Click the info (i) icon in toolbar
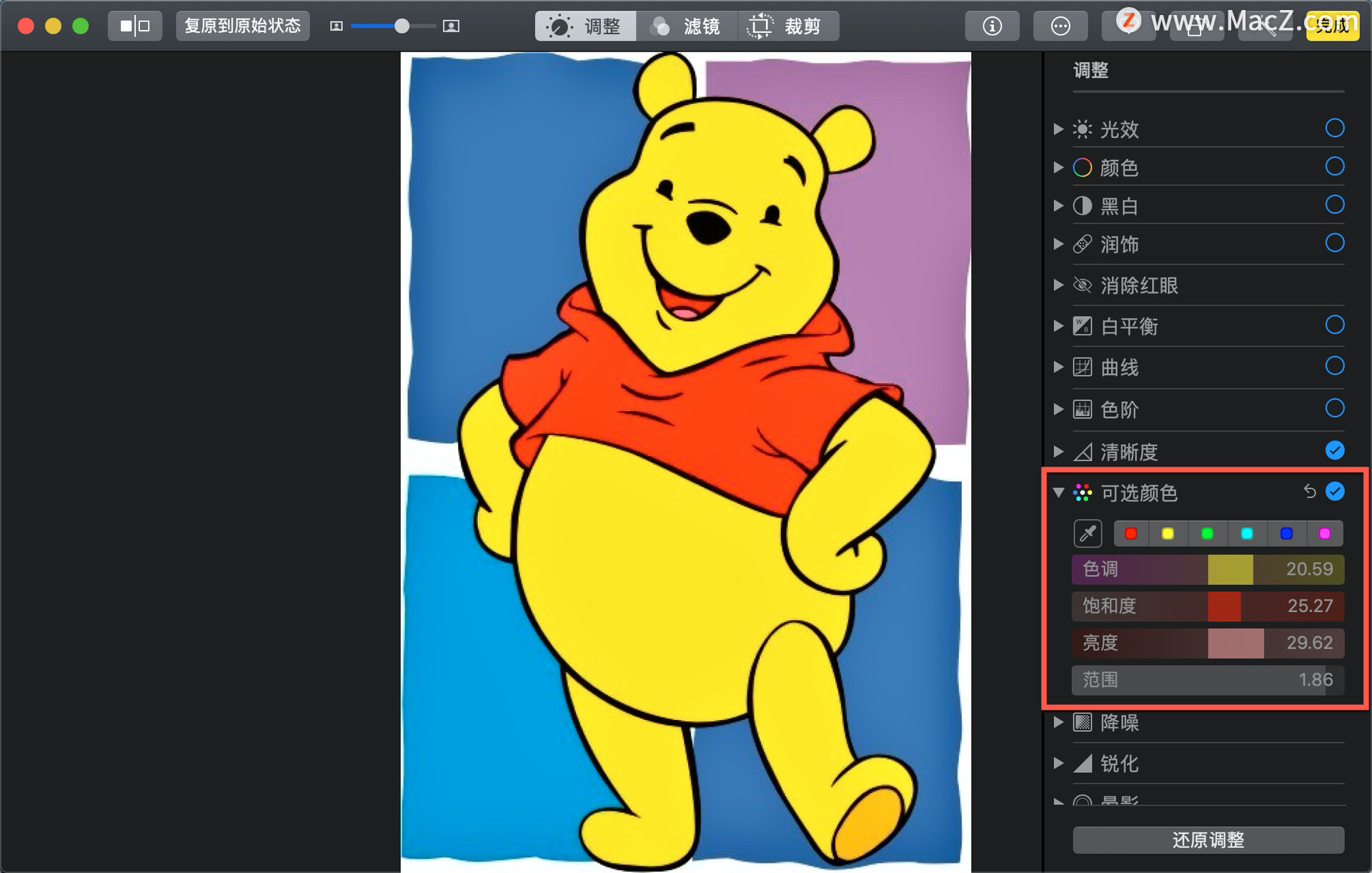1372x873 pixels. [x=992, y=26]
